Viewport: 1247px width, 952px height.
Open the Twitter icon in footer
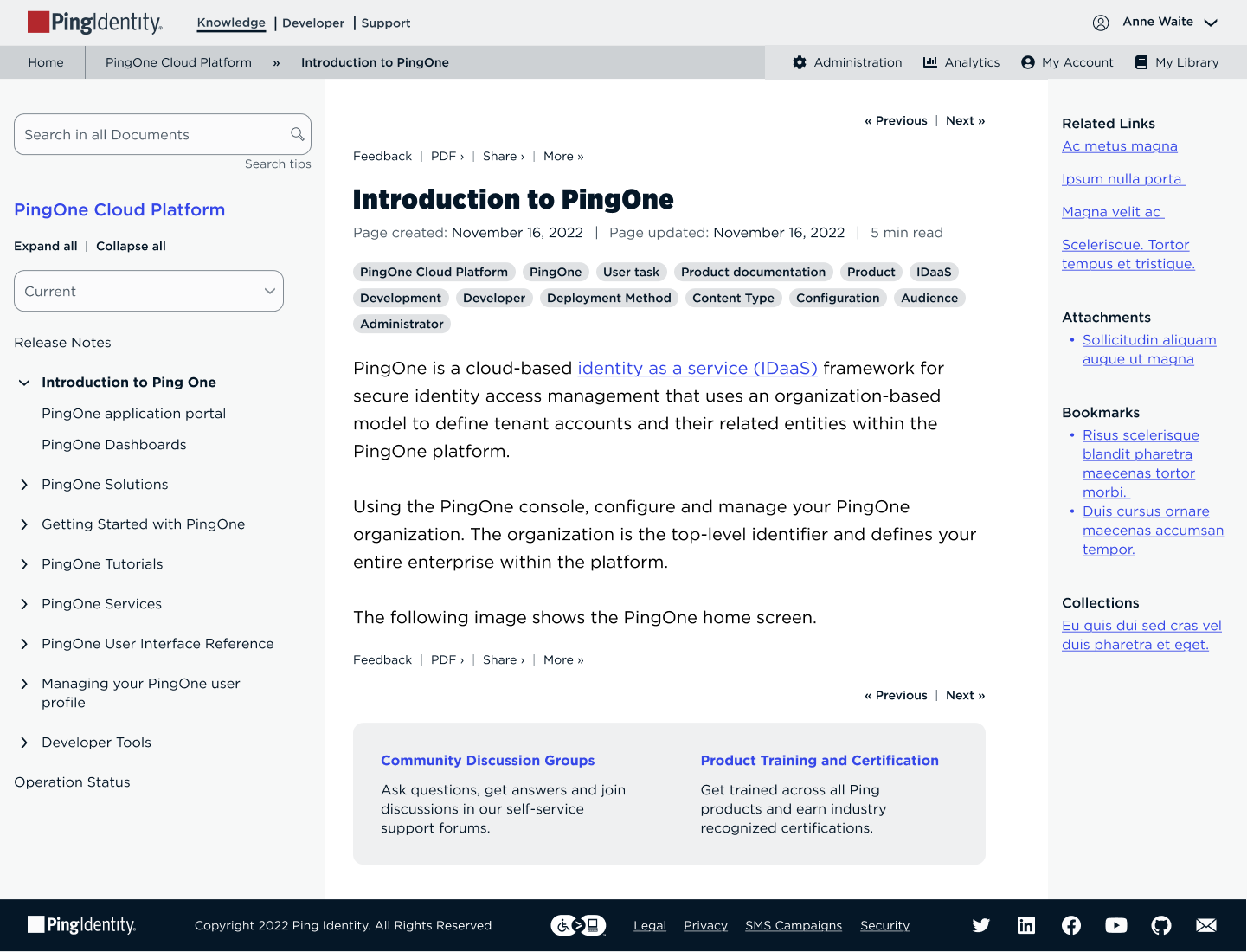pos(980,925)
